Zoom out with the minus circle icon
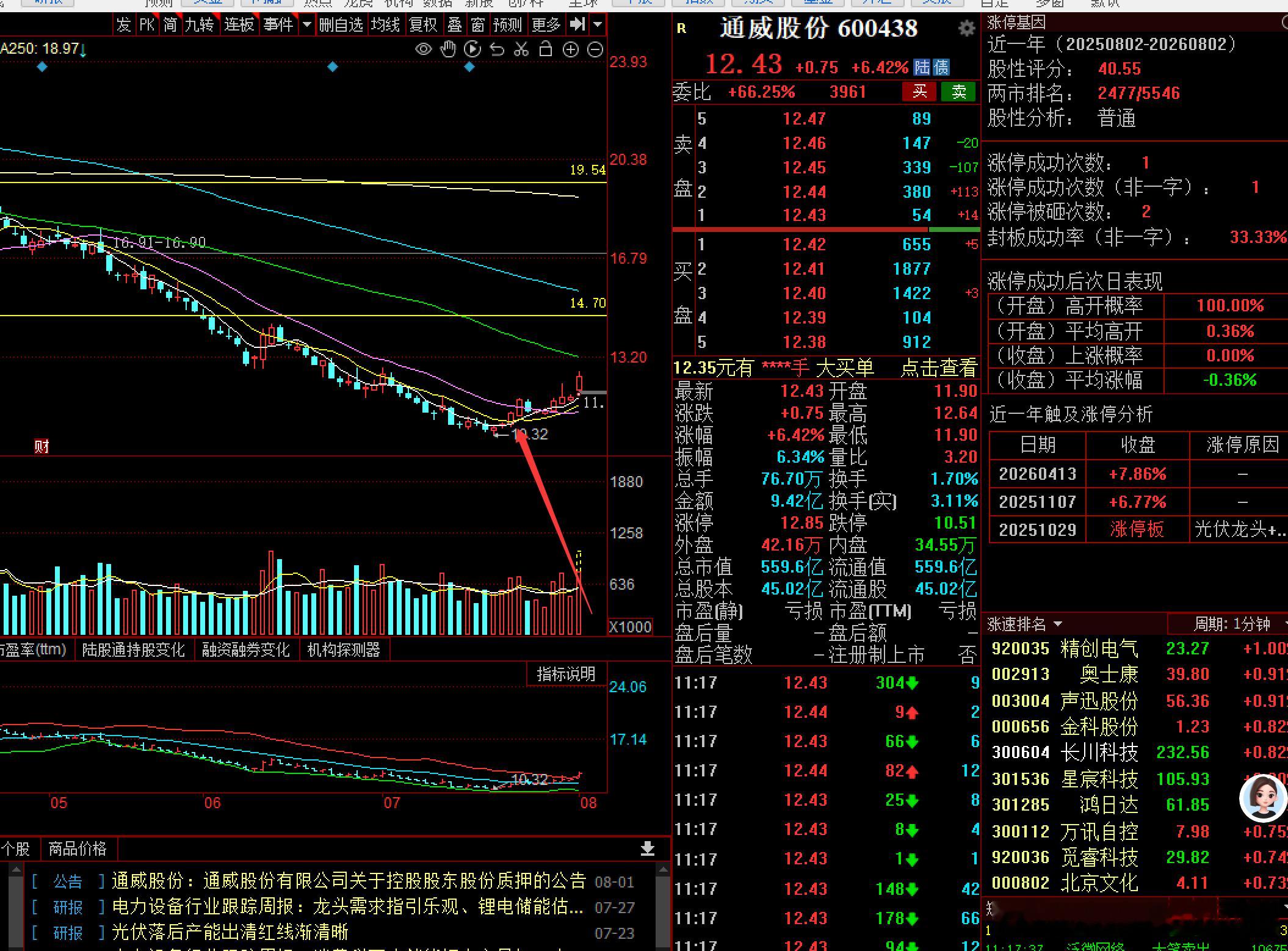1288x951 pixels. [x=595, y=50]
